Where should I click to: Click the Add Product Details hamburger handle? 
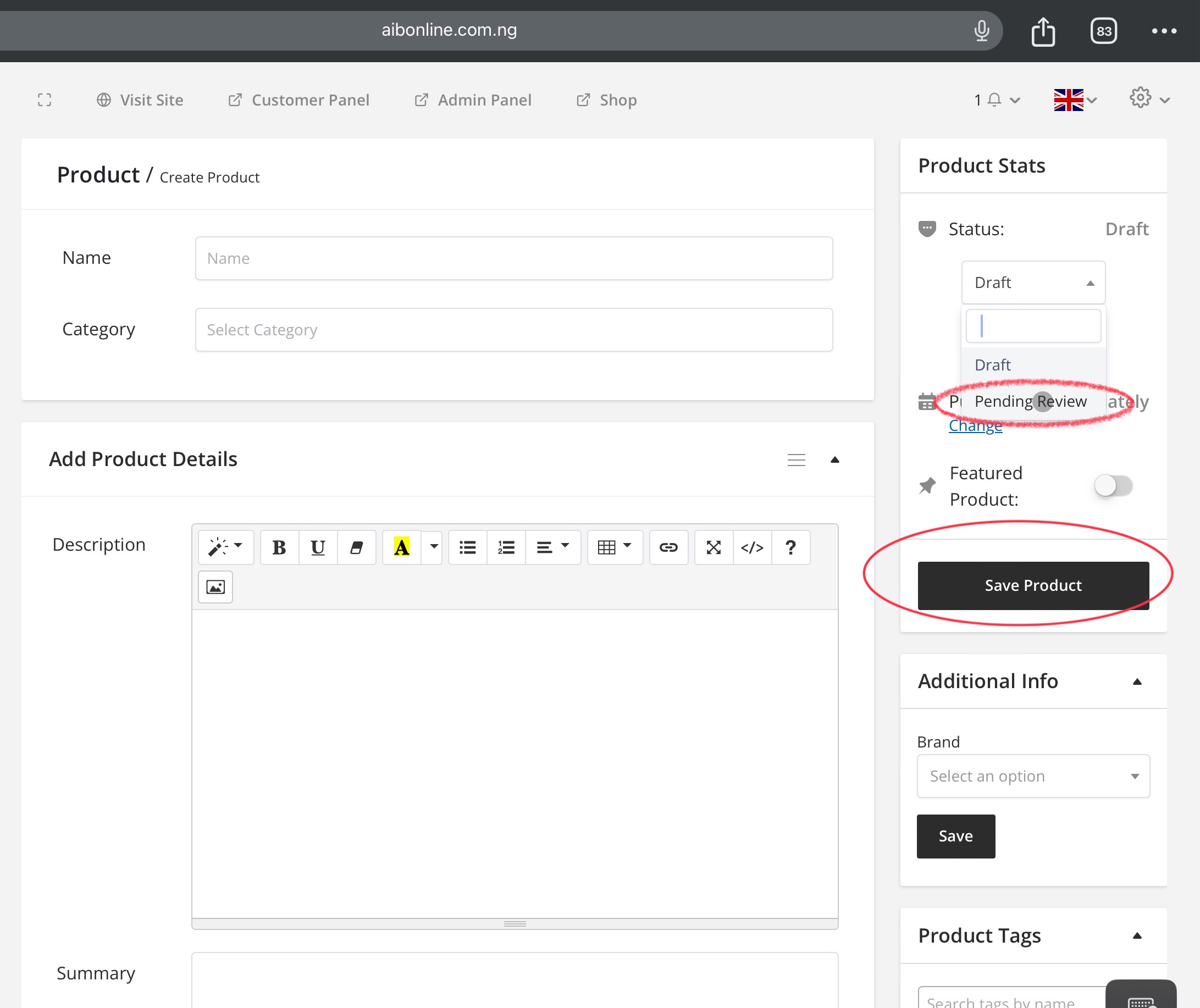796,459
